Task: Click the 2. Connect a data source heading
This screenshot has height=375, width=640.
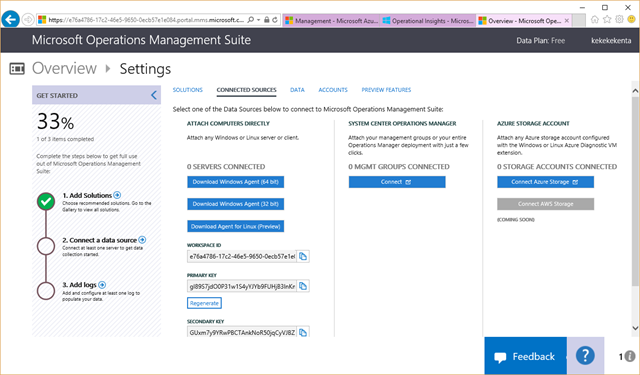Action: pos(100,240)
